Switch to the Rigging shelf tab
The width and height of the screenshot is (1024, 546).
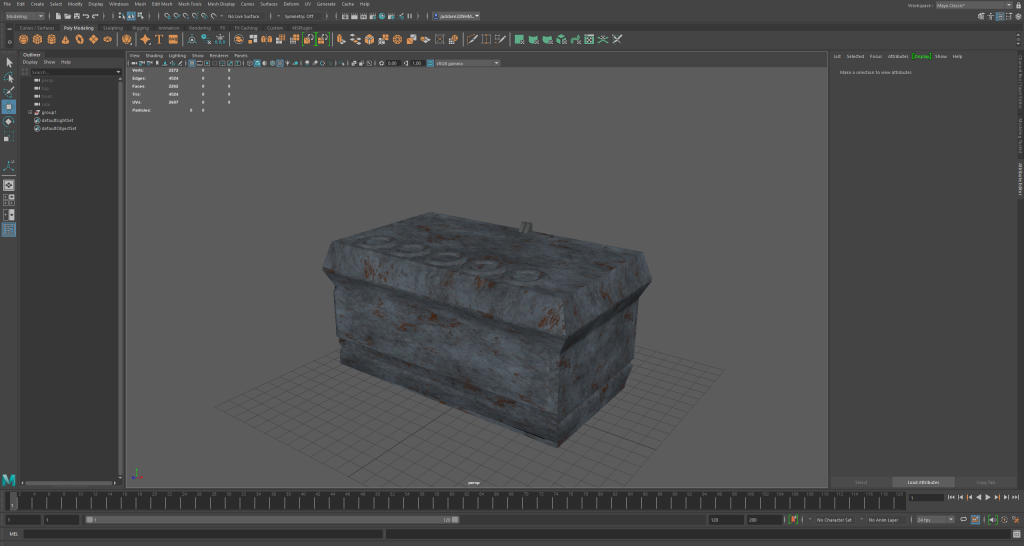click(140, 28)
